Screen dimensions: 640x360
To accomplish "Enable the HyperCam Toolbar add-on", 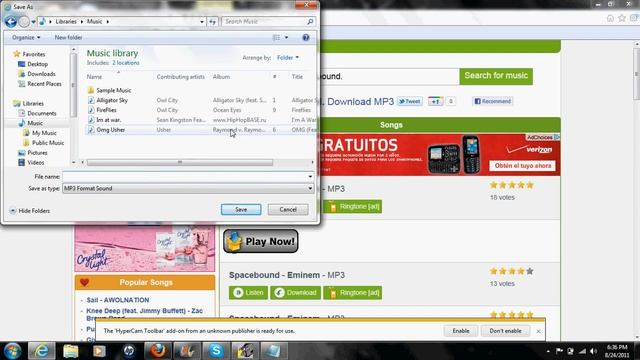I will (461, 331).
